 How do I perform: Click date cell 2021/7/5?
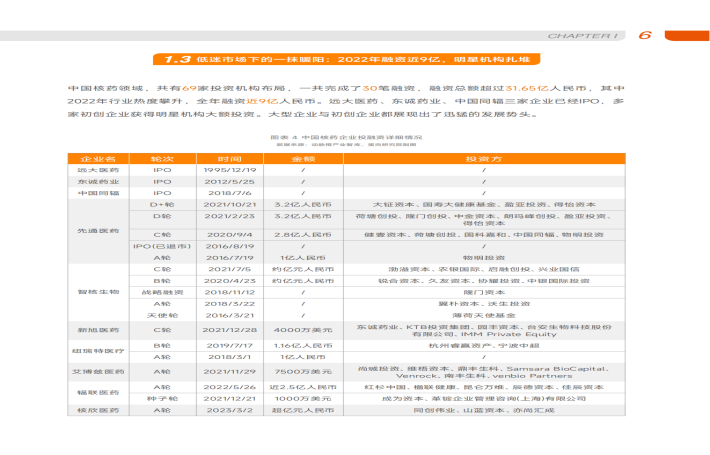point(230,269)
